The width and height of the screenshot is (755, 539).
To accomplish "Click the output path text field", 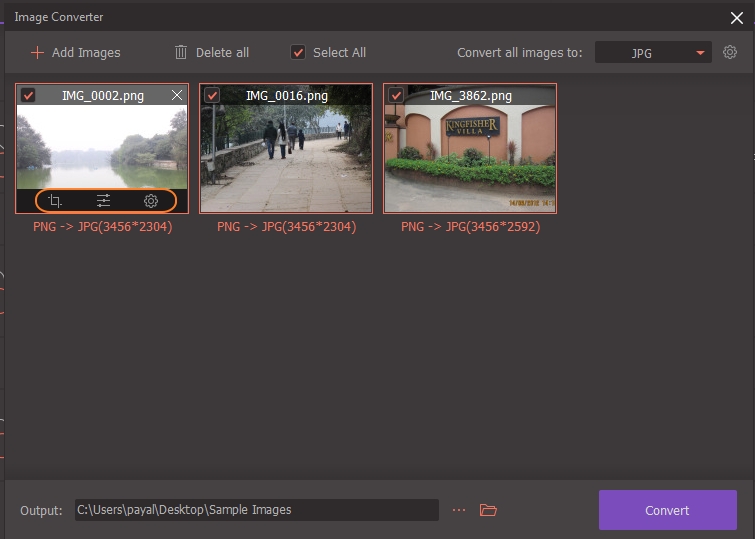I will pos(256,510).
